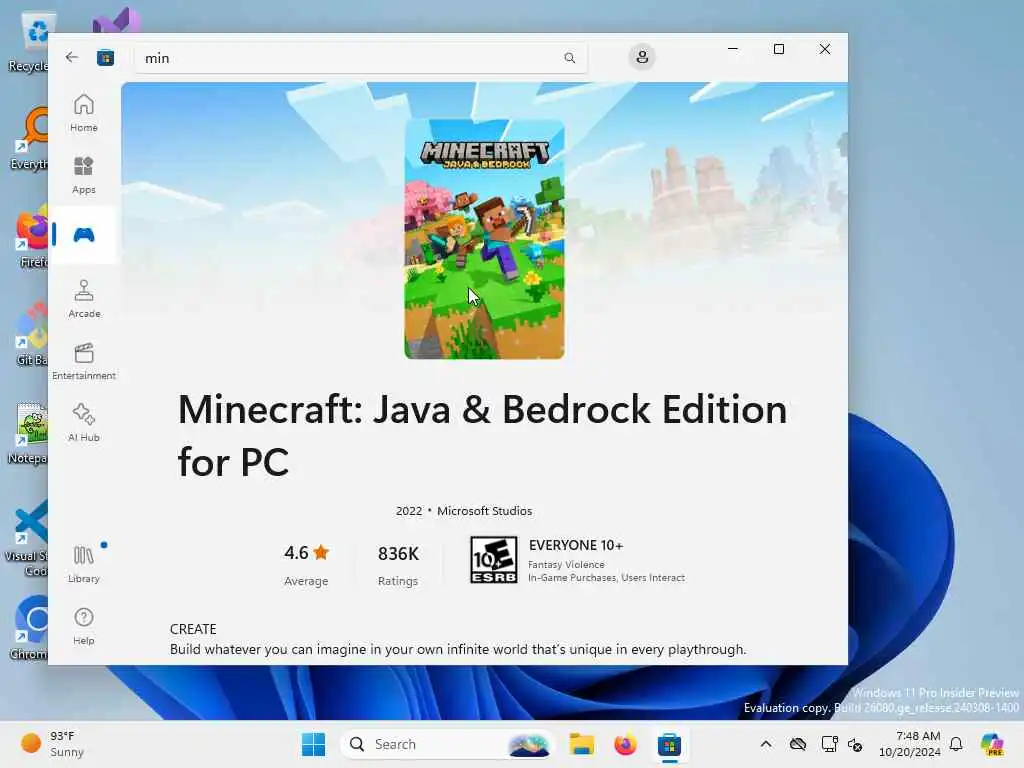Click the display/network tray icon
The width and height of the screenshot is (1024, 768).
coord(829,744)
